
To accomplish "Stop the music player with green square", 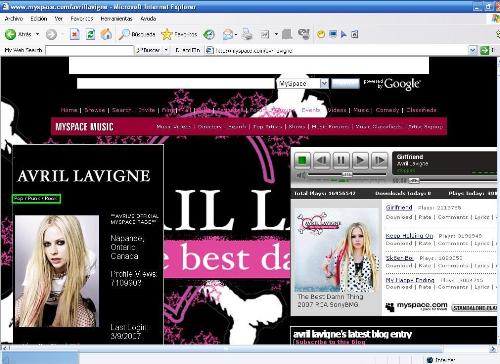I will [x=302, y=160].
